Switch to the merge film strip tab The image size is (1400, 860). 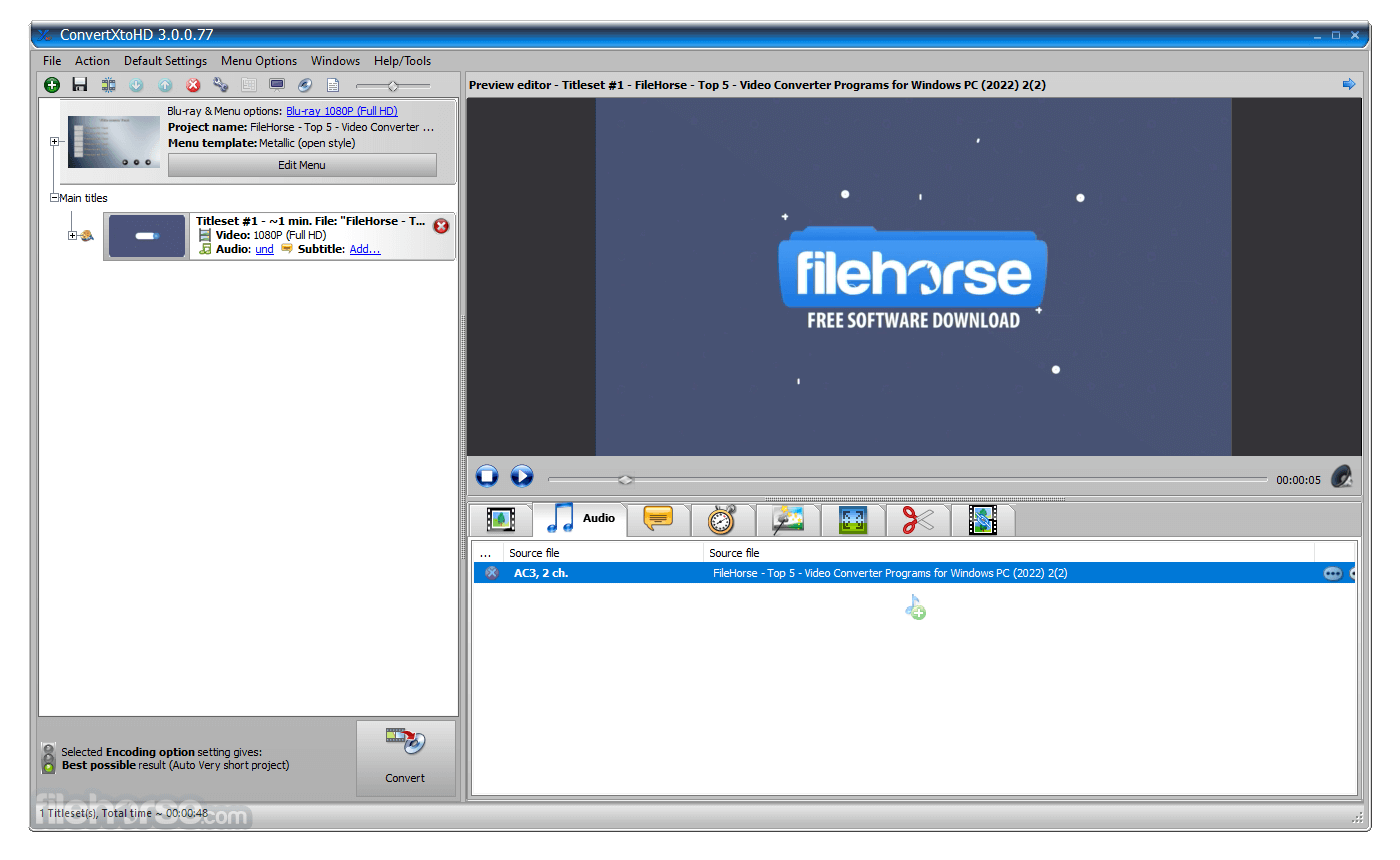coord(983,519)
